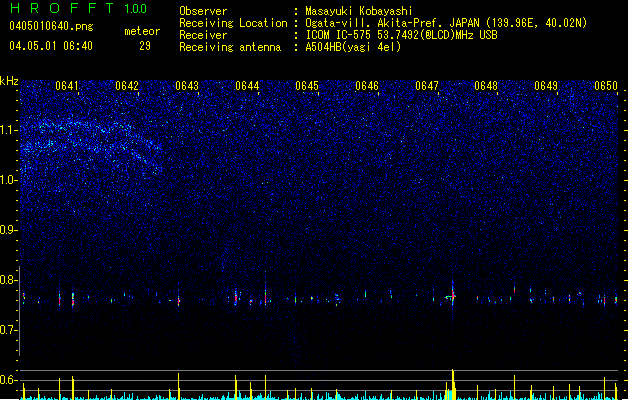
Task: Click the Observer label
Action: [203, 11]
